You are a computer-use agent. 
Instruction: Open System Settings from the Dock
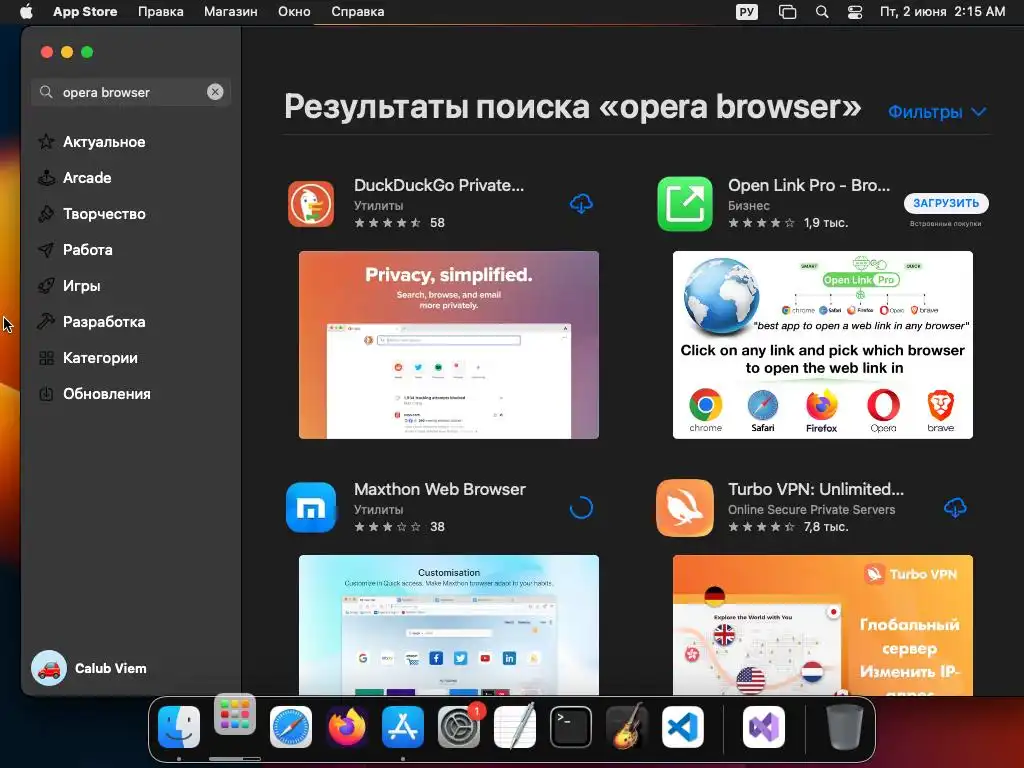tap(459, 727)
